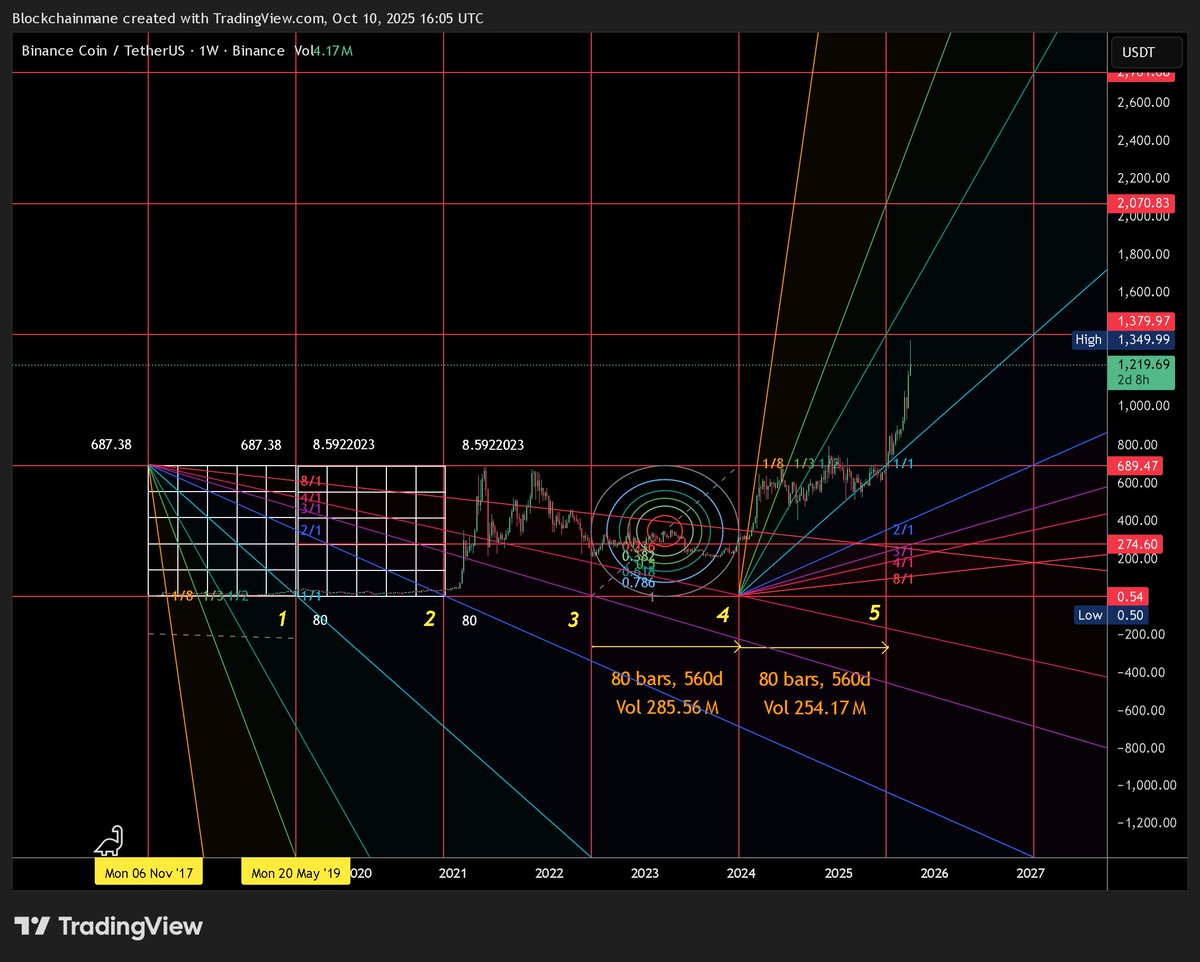Click the 2,400.00 price axis label
The height and width of the screenshot is (962, 1200).
1142,140
